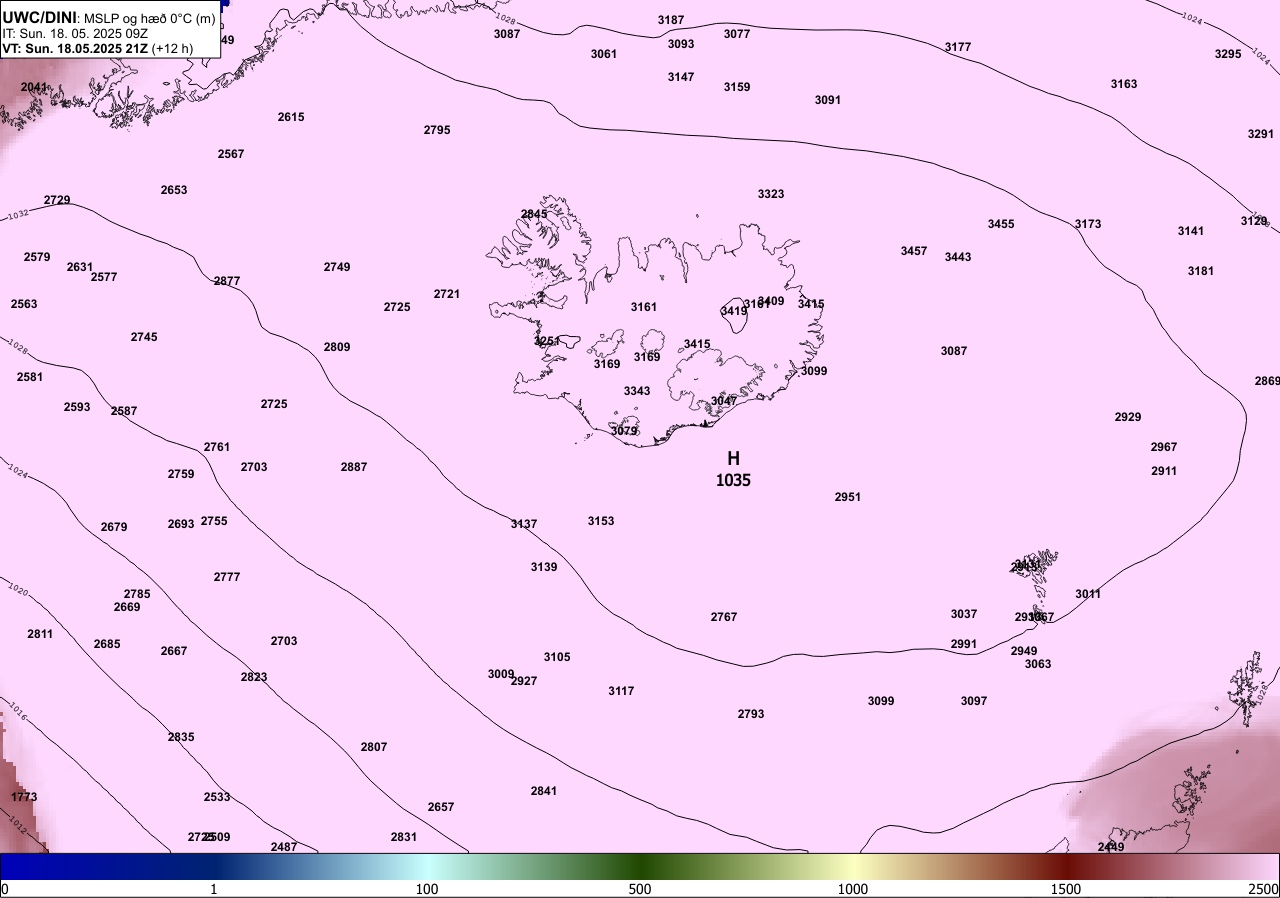Image resolution: width=1280 pixels, height=898 pixels.
Task: Click the 2887 height value
Action: point(354,467)
